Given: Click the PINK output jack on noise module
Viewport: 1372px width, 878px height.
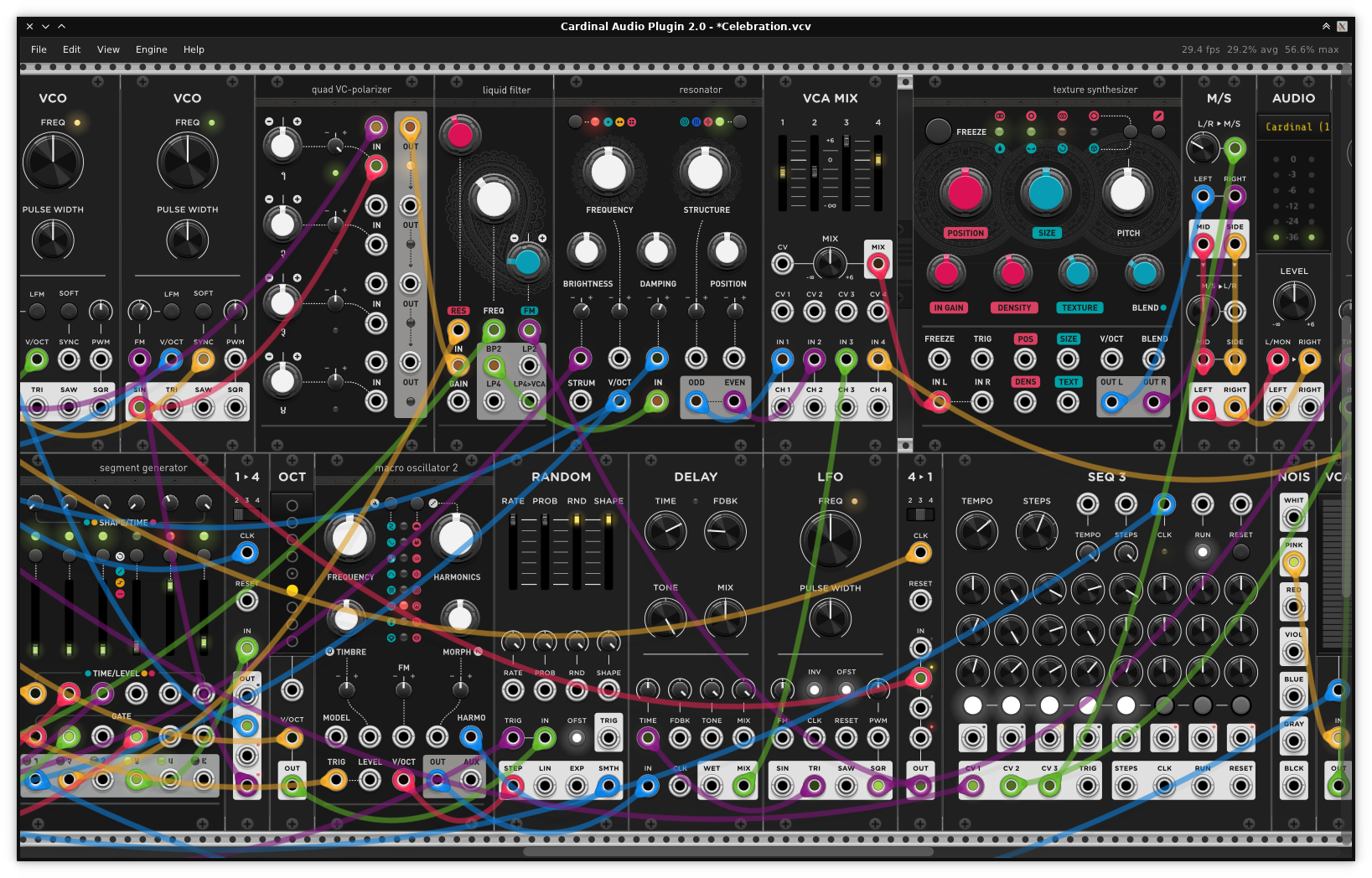Looking at the screenshot, I should [x=1293, y=562].
